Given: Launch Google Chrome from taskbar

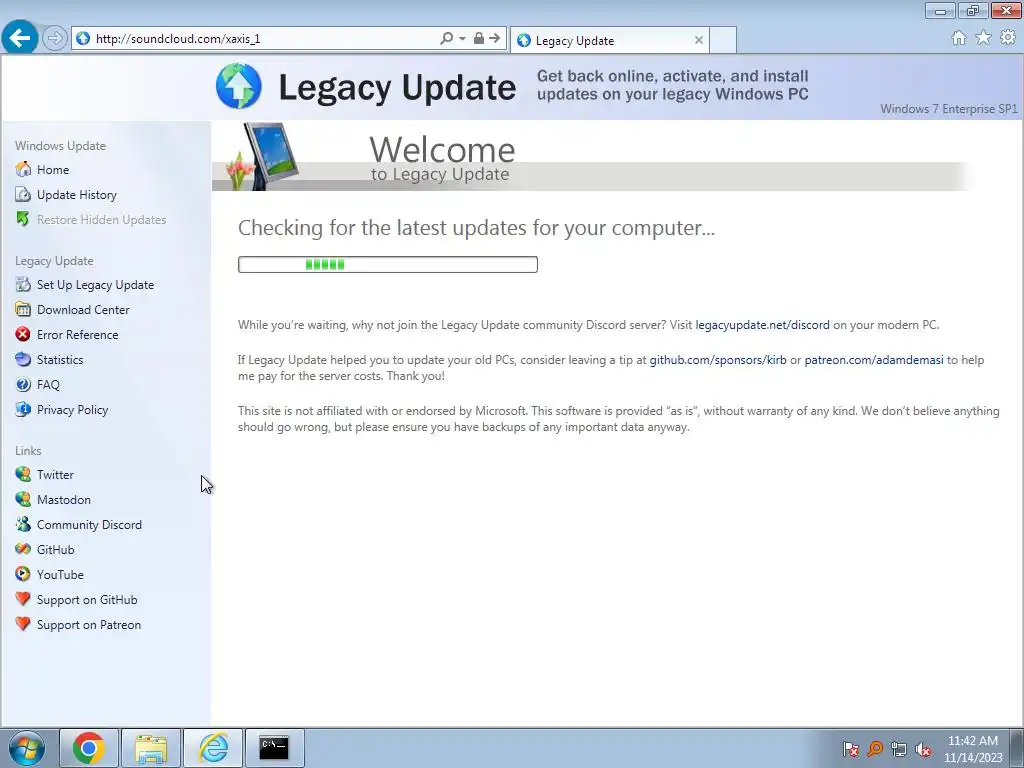Looking at the screenshot, I should click(x=89, y=748).
